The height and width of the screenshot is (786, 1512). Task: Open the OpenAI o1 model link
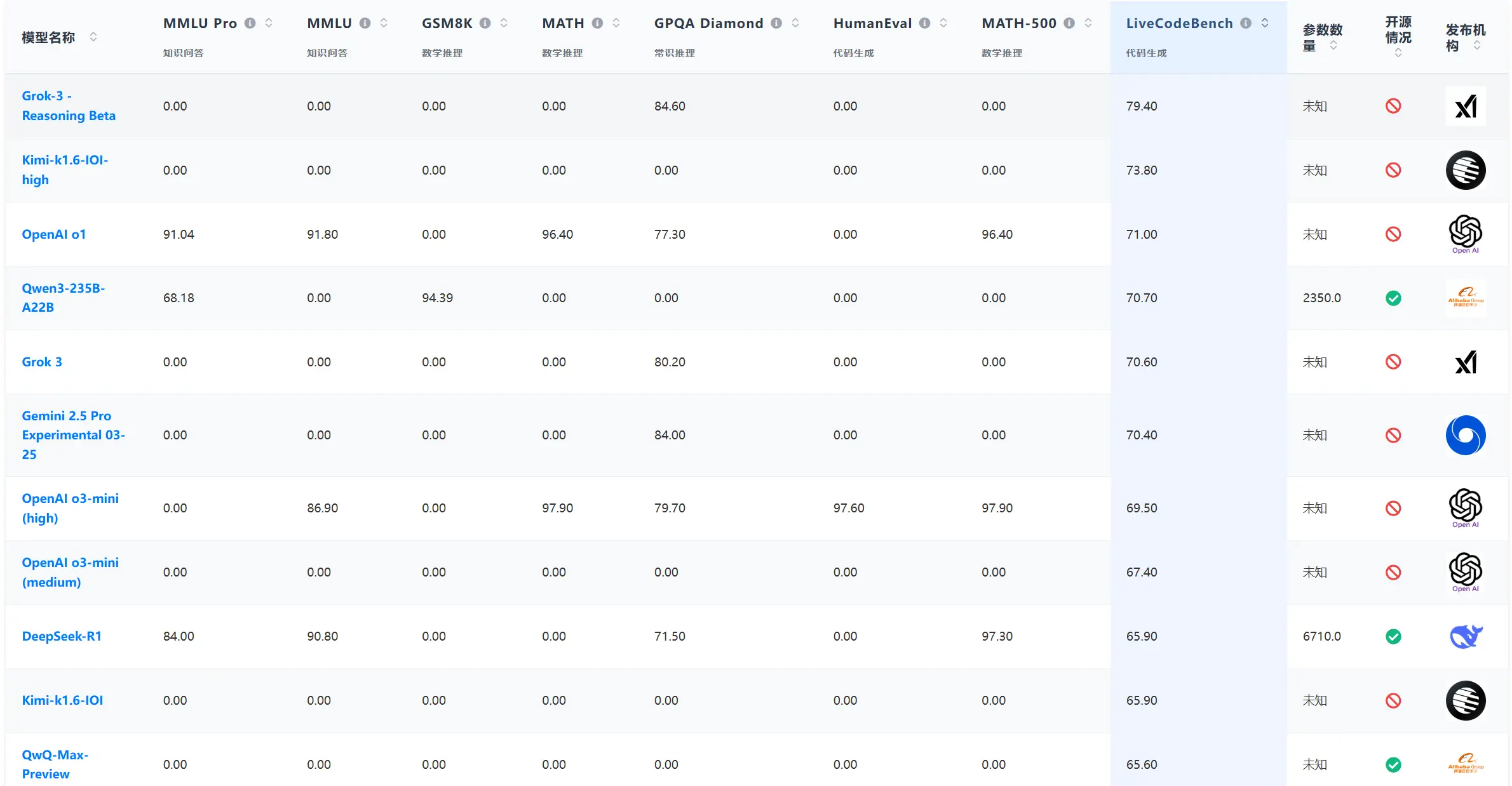[x=54, y=234]
